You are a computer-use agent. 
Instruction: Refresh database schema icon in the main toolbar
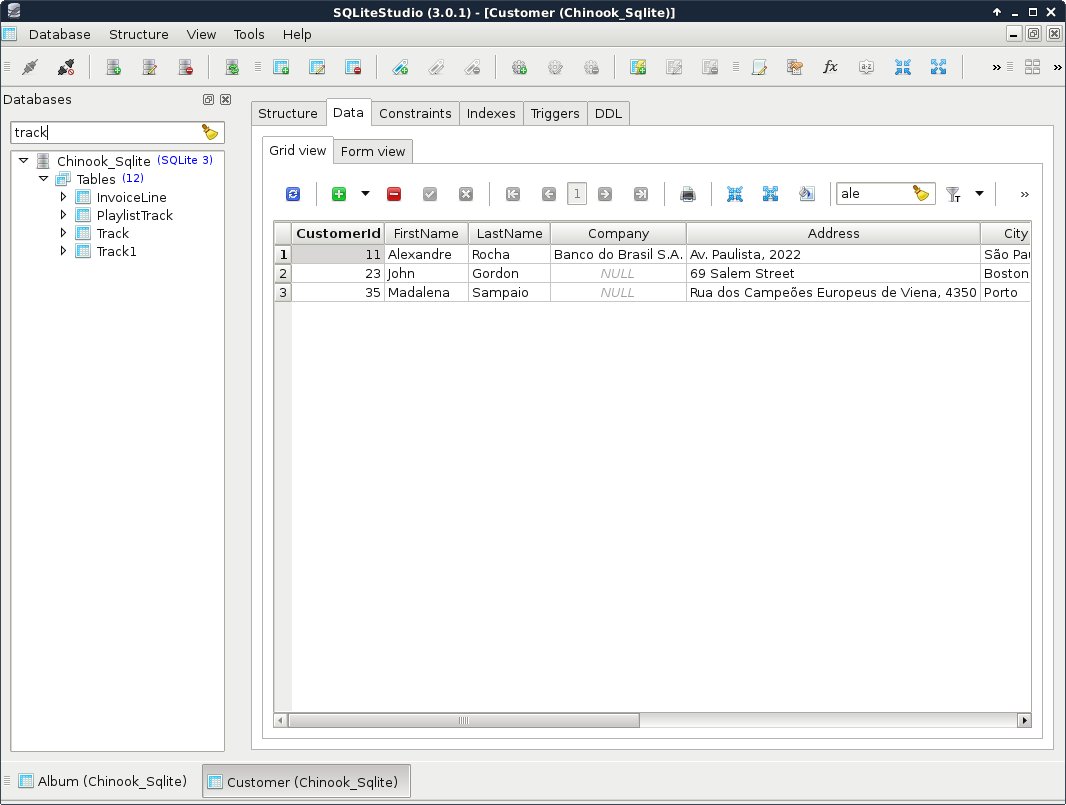[x=233, y=67]
